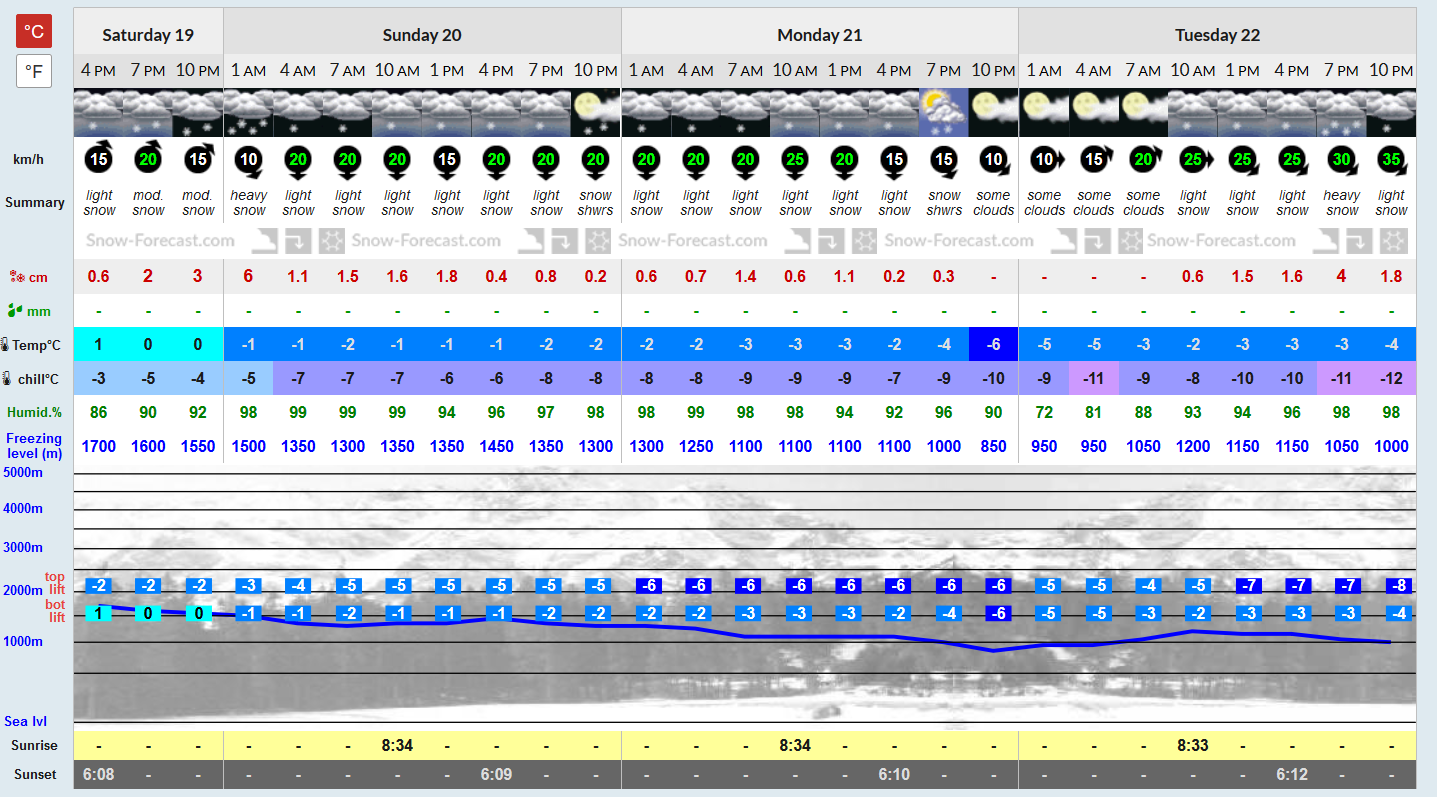1437x797 pixels.
Task: Click Sunday 1 AM 6 cm snowfall value
Action: (248, 277)
